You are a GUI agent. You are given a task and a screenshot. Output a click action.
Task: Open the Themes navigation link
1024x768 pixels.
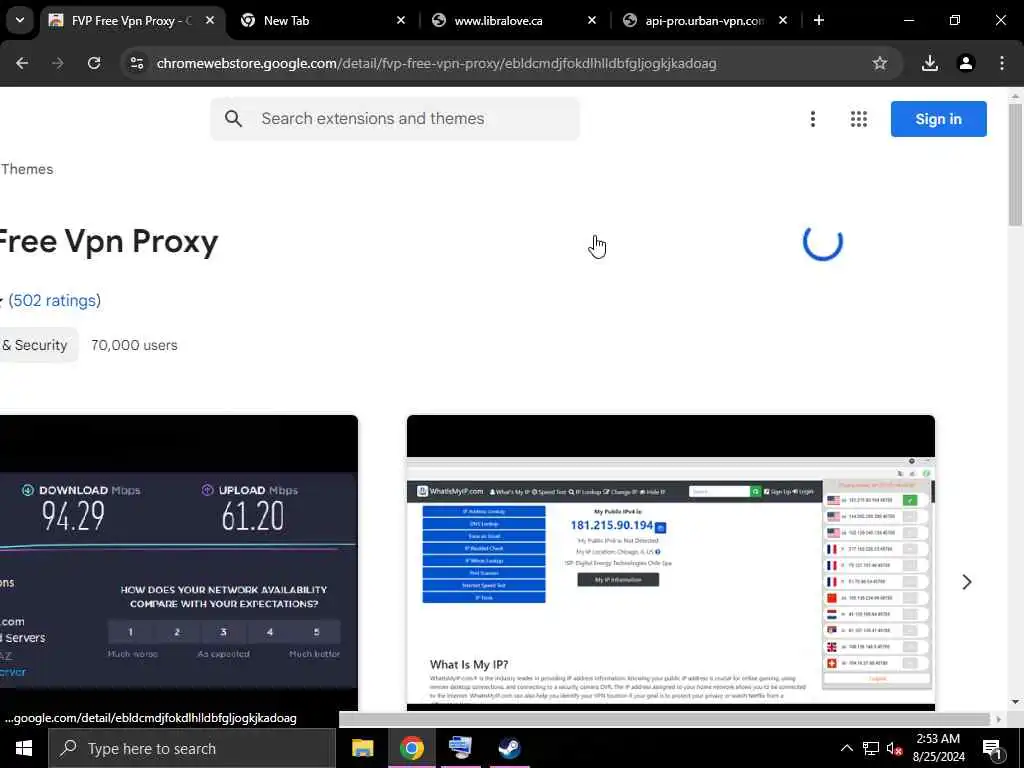[27, 169]
